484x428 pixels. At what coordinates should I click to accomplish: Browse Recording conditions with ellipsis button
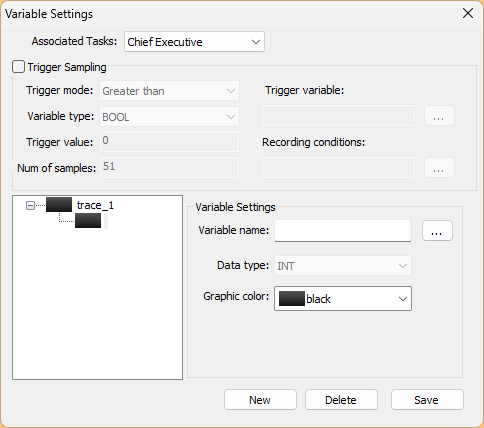[x=439, y=167]
